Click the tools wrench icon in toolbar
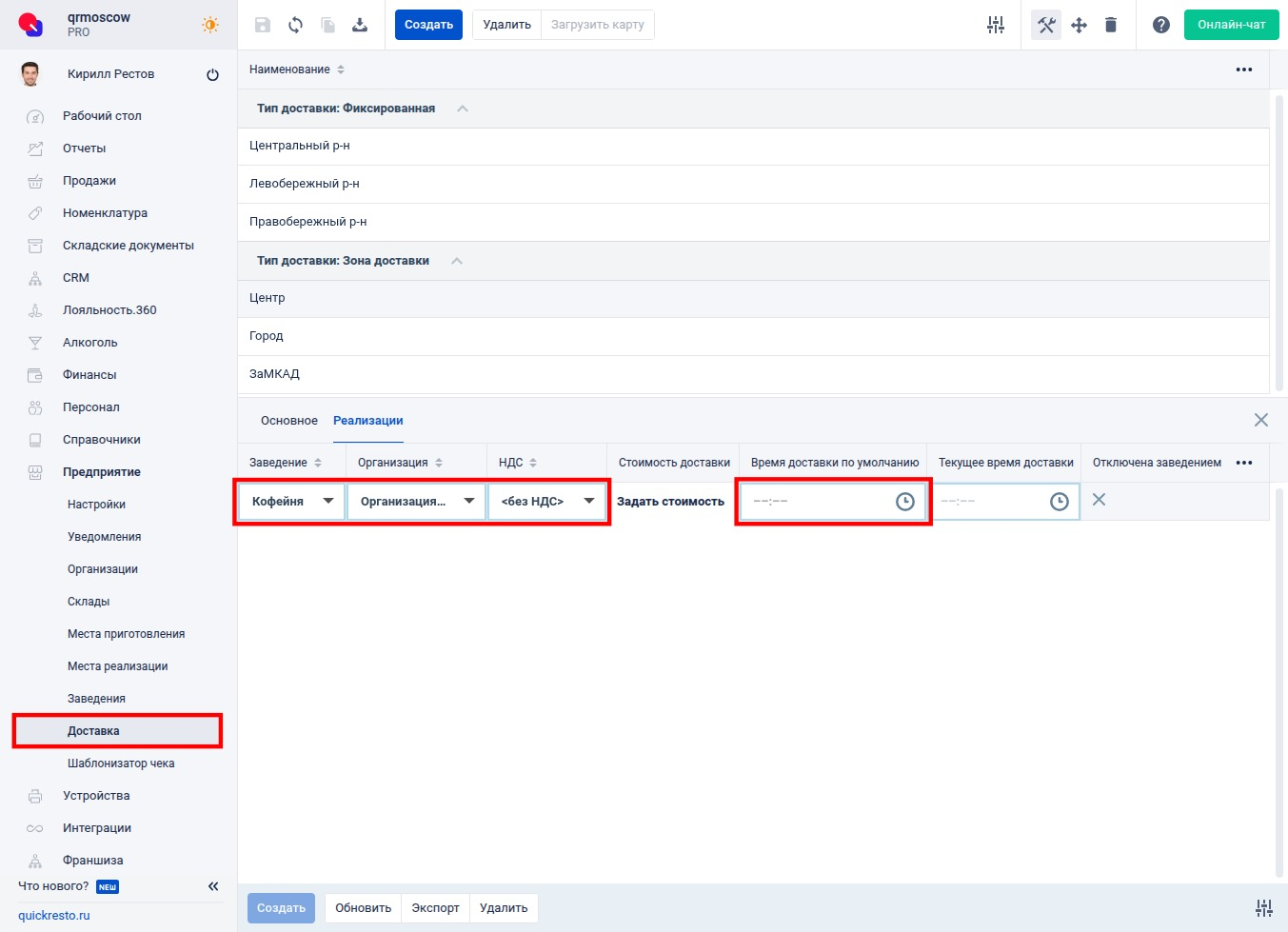 (1046, 25)
